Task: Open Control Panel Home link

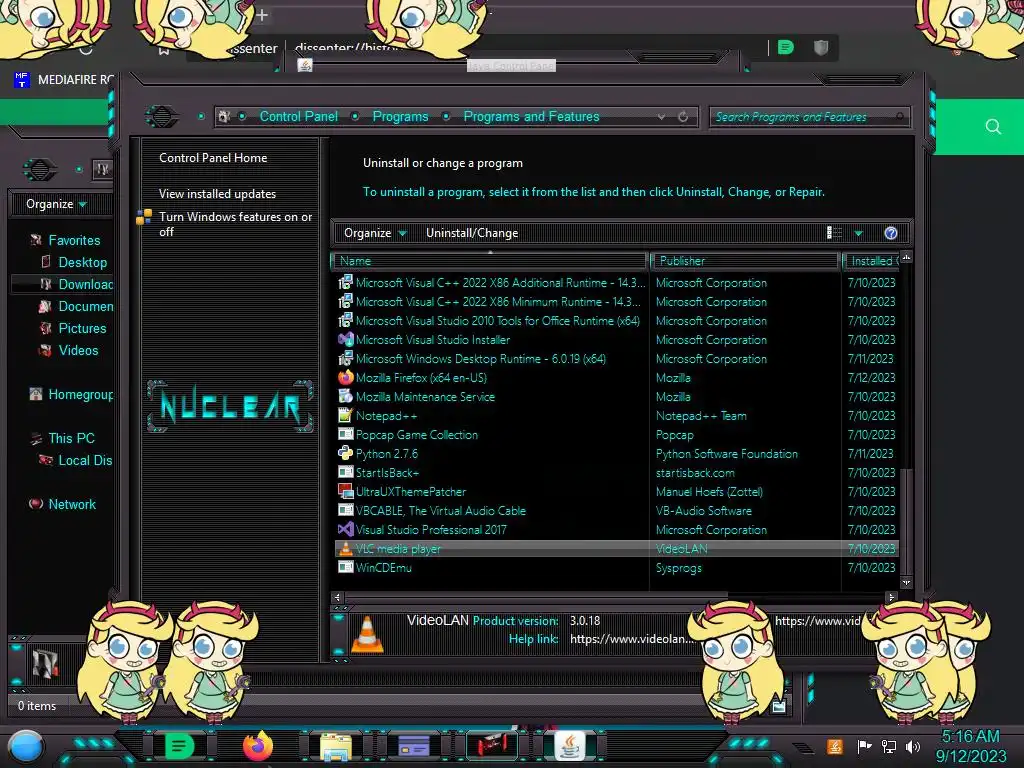Action: (x=213, y=158)
